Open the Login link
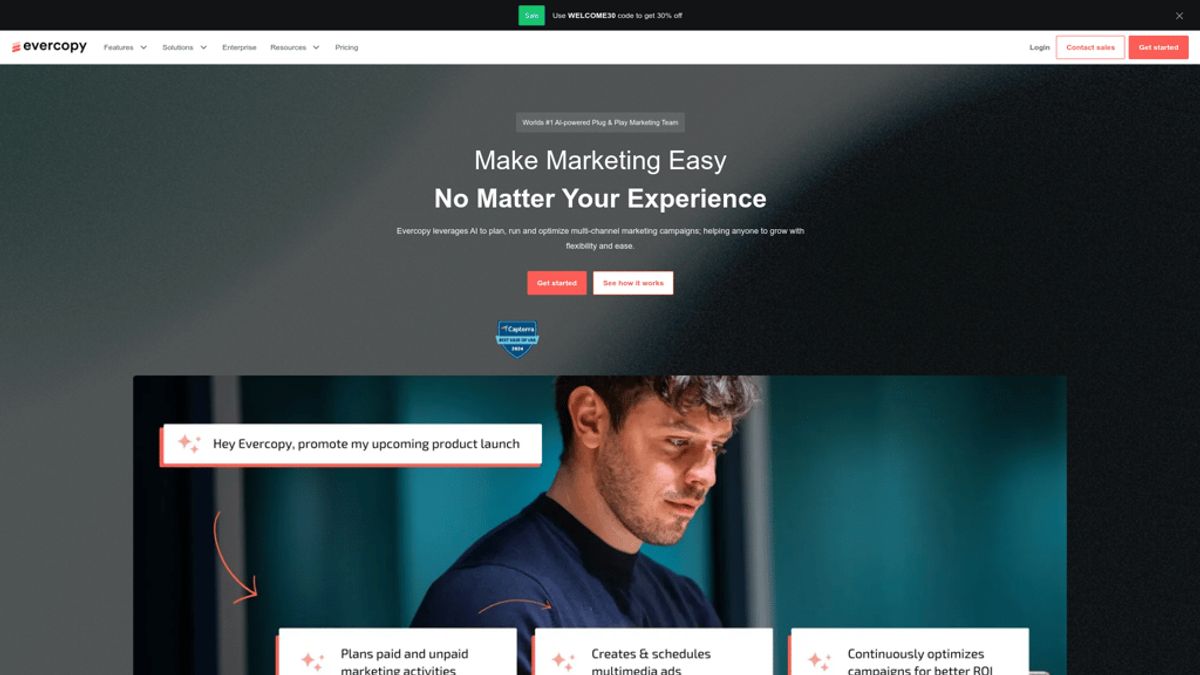The height and width of the screenshot is (675, 1200). [x=1040, y=47]
